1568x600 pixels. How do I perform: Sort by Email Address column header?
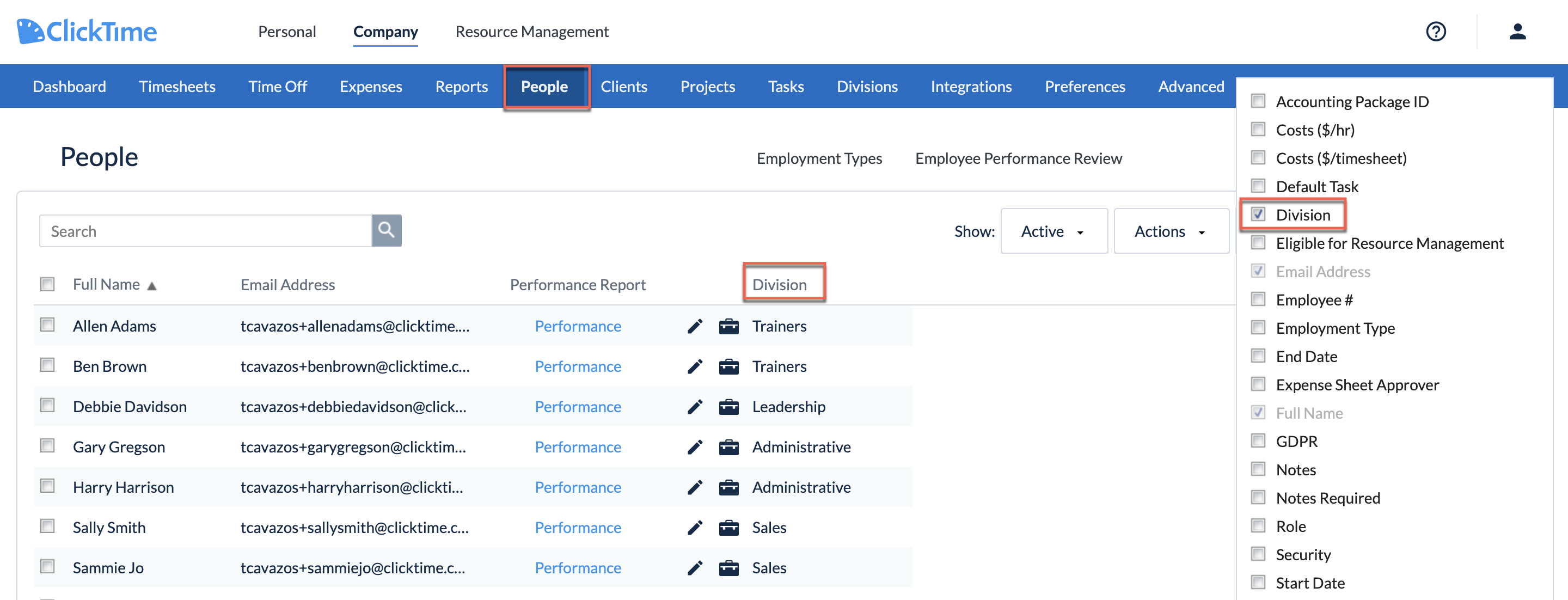(x=287, y=284)
